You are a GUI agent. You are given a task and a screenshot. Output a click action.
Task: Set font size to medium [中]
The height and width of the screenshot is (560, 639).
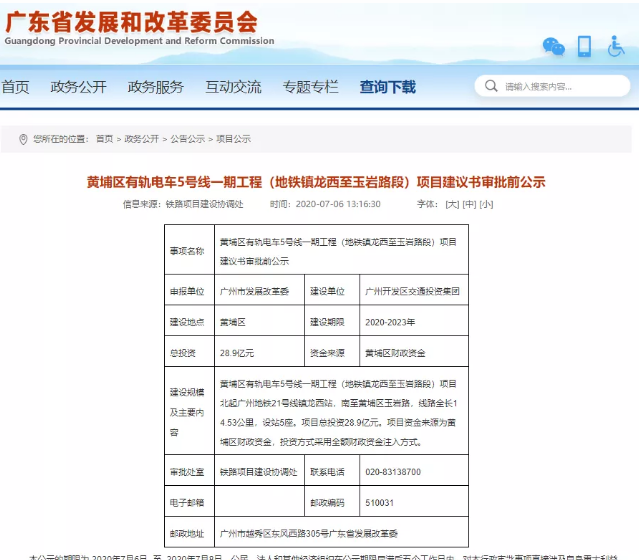469,204
